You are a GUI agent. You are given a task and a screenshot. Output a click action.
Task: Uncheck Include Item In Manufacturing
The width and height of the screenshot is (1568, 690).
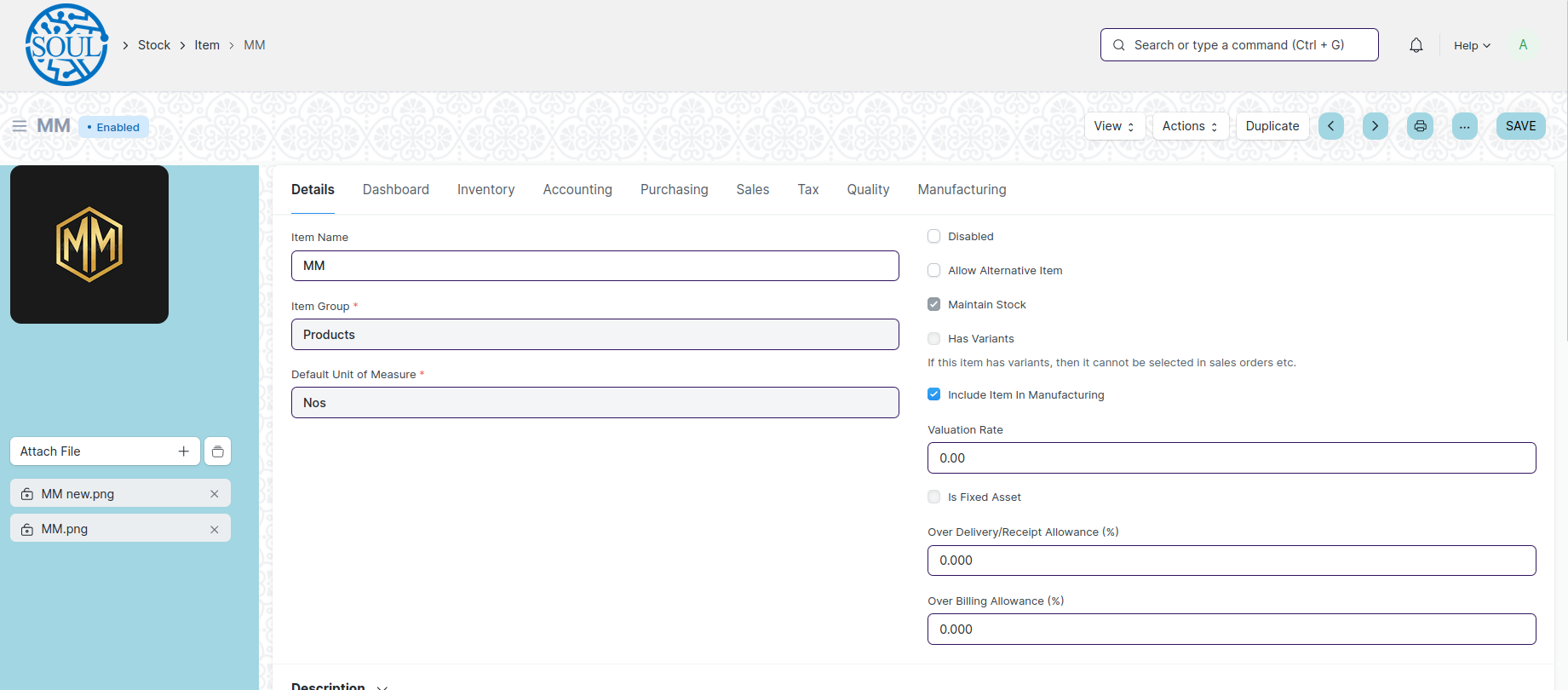(x=934, y=394)
